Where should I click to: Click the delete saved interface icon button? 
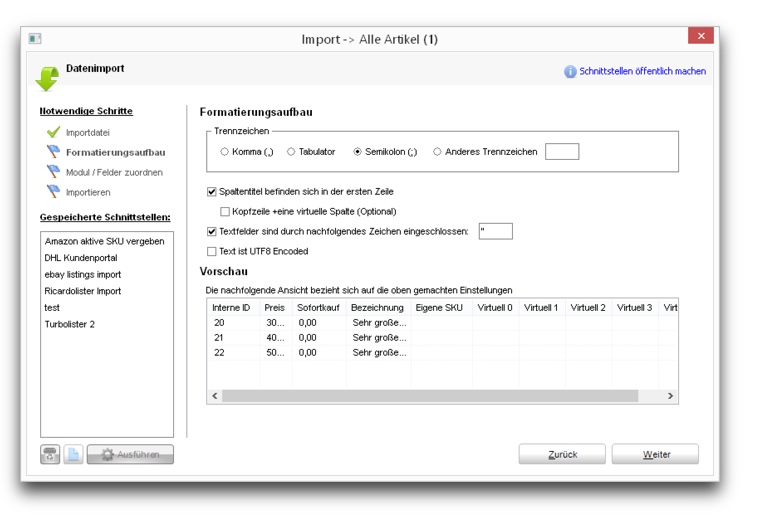point(50,454)
